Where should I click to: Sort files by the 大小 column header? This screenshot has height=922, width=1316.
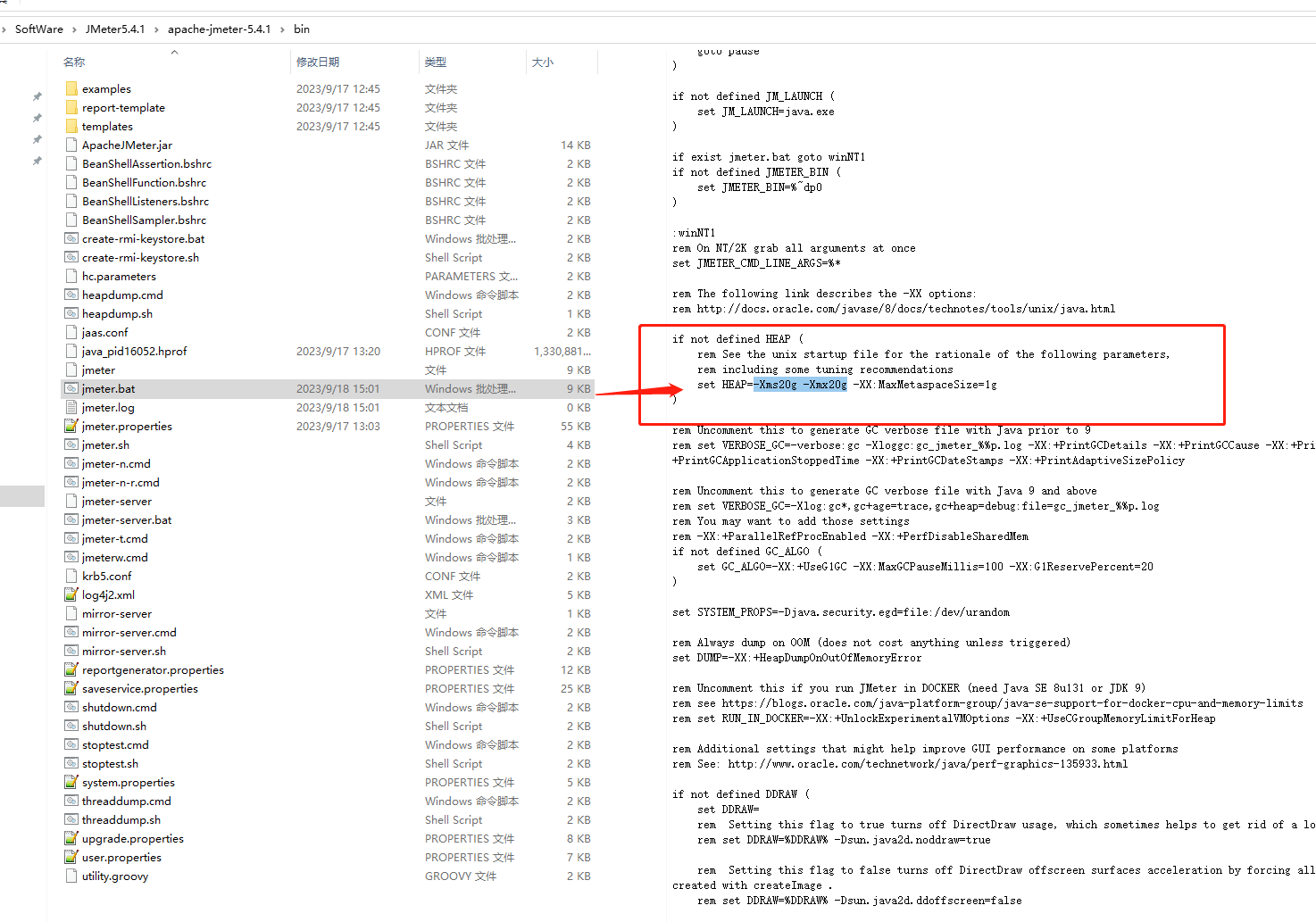coord(543,62)
